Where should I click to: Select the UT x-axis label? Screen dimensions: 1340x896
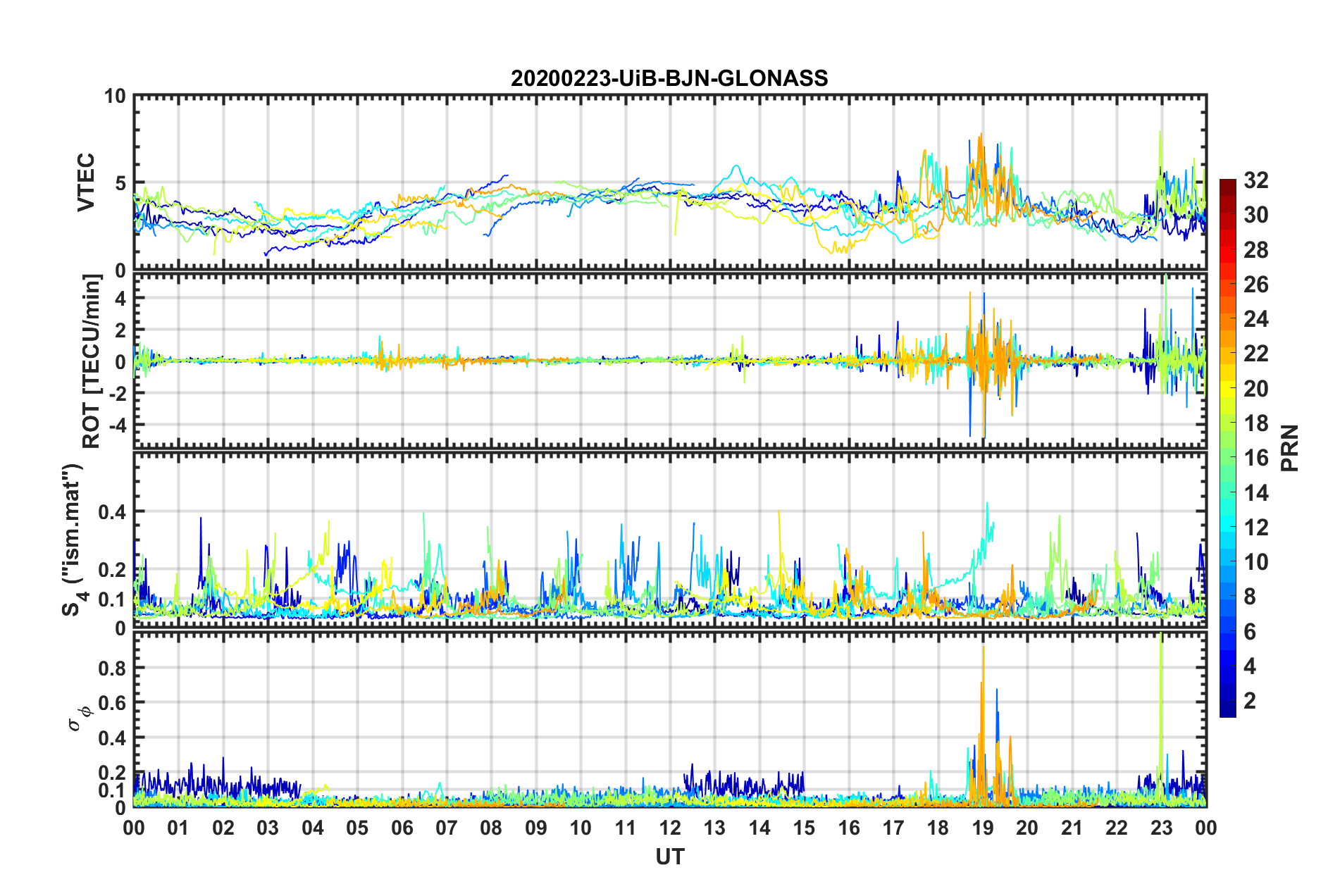[670, 857]
